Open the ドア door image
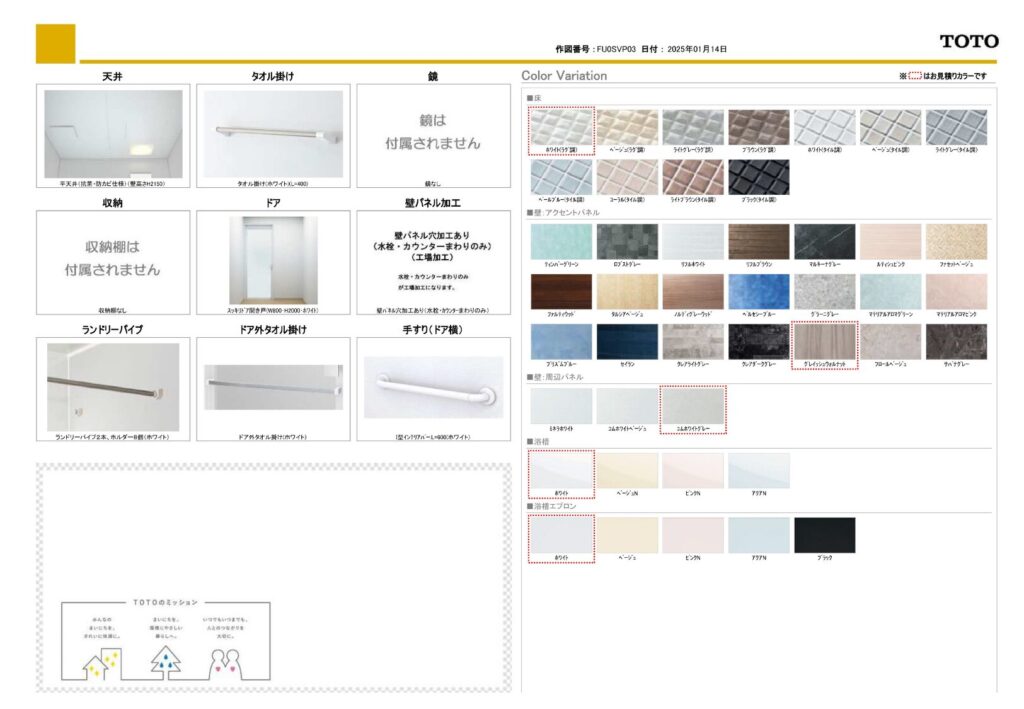The image size is (1024, 709). (x=273, y=260)
